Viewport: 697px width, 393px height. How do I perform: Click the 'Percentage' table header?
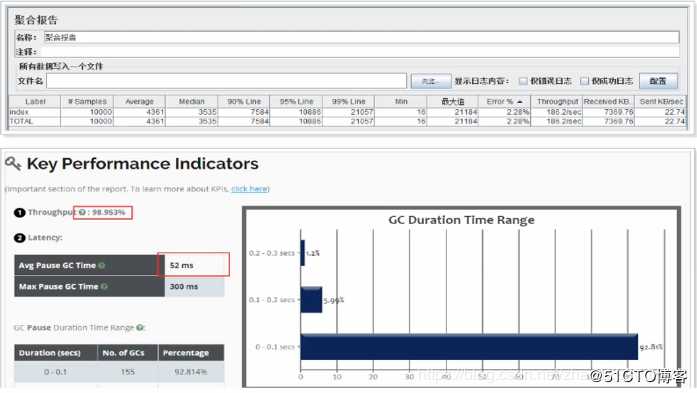pyautogui.click(x=186, y=353)
